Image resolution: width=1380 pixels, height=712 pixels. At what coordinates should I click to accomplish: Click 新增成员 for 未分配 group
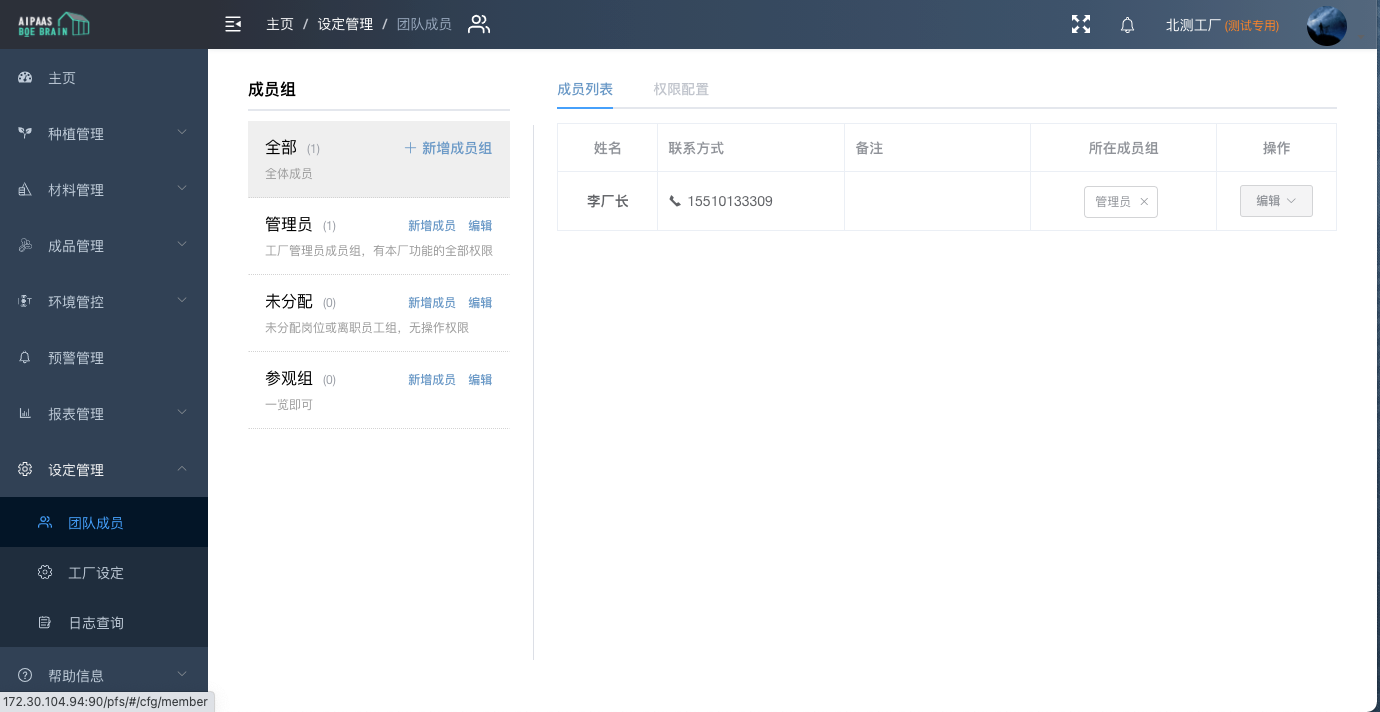(432, 303)
